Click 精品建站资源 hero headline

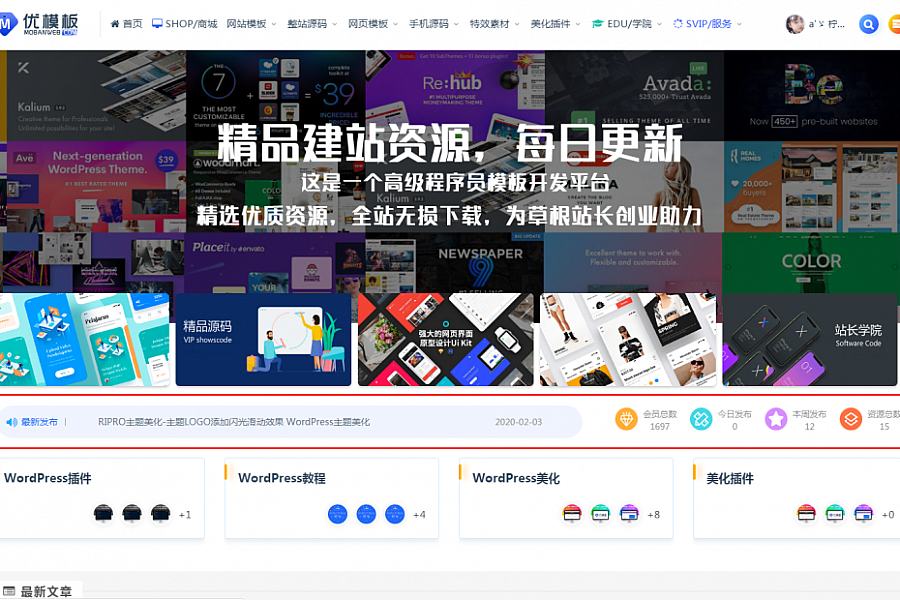[450, 144]
